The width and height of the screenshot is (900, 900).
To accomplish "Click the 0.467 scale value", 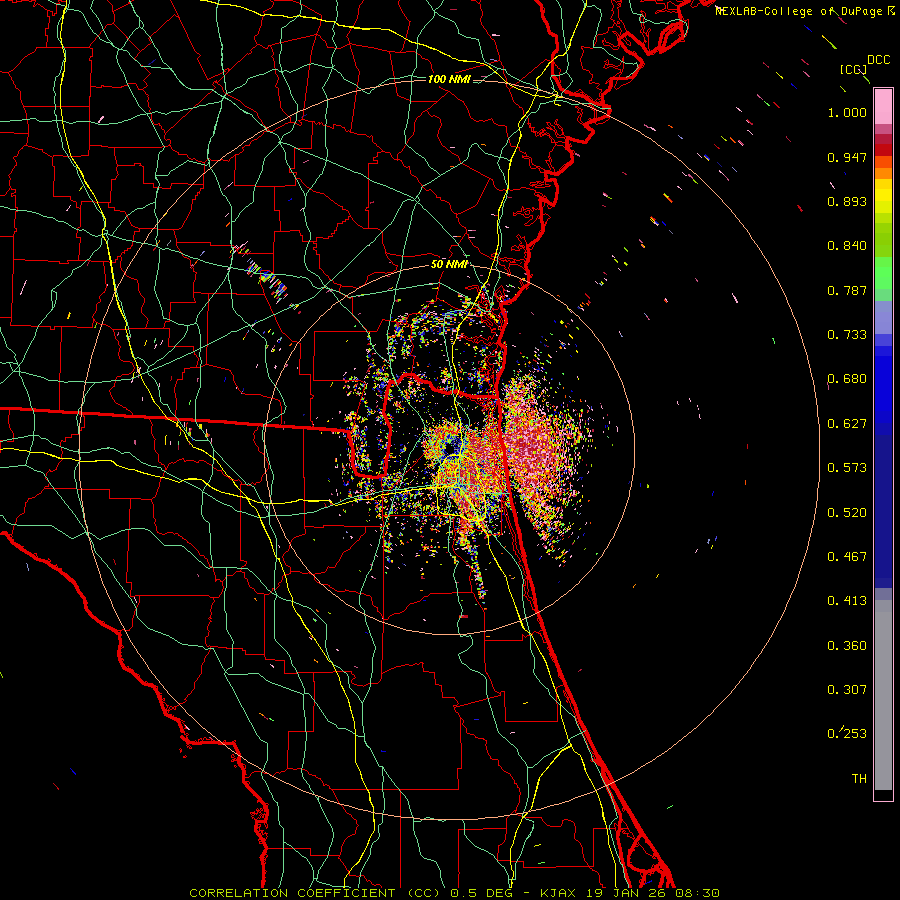I will (847, 557).
